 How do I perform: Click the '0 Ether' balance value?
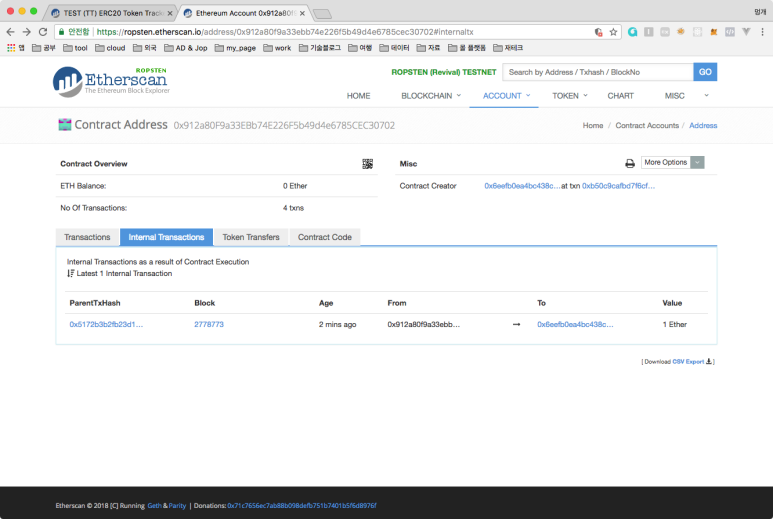295,186
